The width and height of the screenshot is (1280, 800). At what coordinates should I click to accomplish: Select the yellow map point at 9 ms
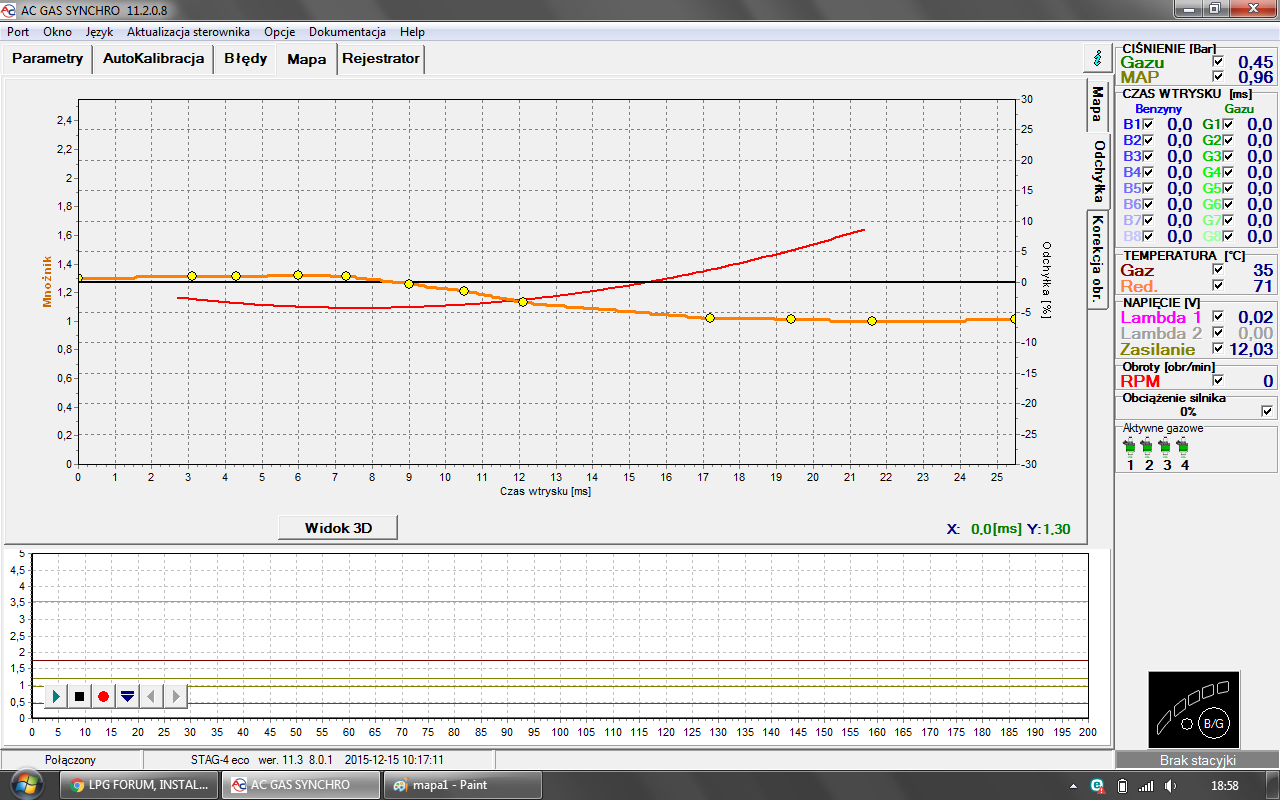[x=409, y=284]
